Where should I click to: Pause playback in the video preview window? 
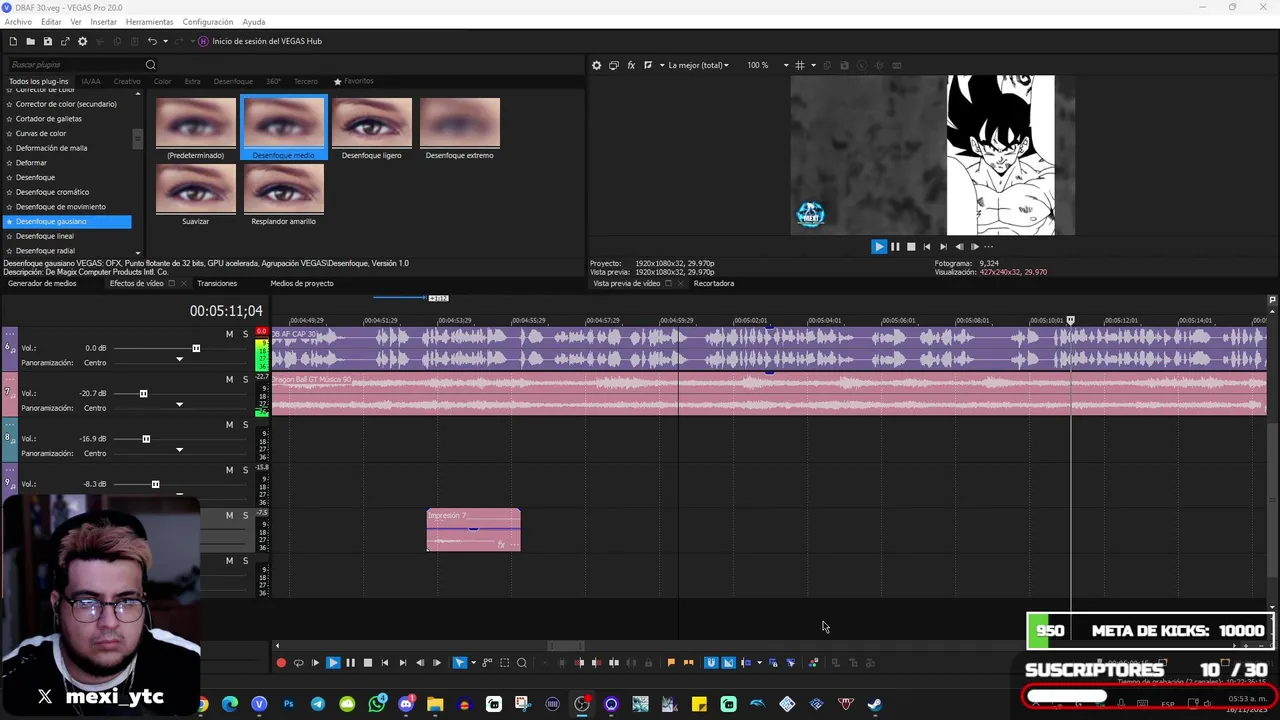[x=895, y=246]
